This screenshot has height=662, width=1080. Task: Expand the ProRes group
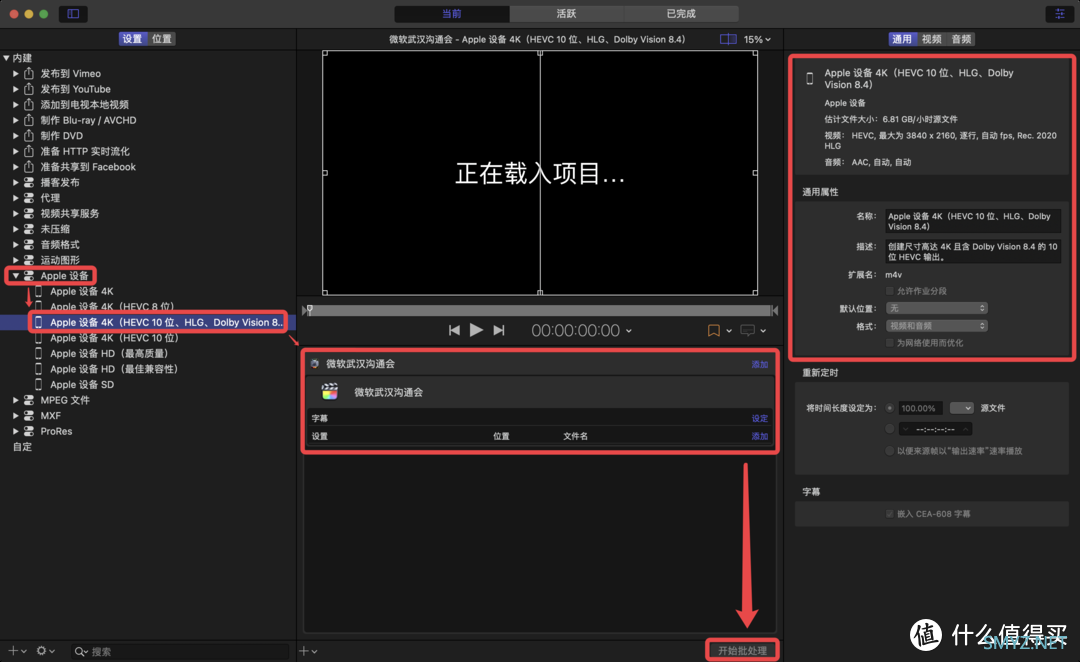pyautogui.click(x=16, y=431)
